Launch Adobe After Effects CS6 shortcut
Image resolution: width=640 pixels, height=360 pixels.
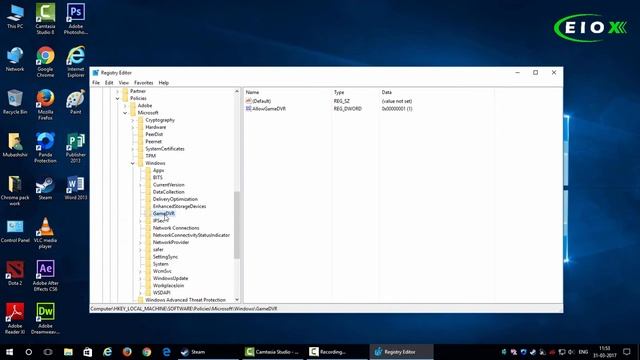click(x=45, y=276)
